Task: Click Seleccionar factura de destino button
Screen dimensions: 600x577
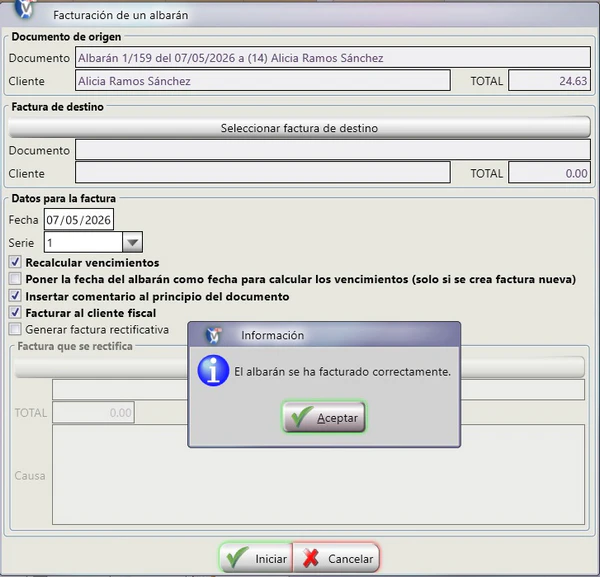Action: point(299,128)
